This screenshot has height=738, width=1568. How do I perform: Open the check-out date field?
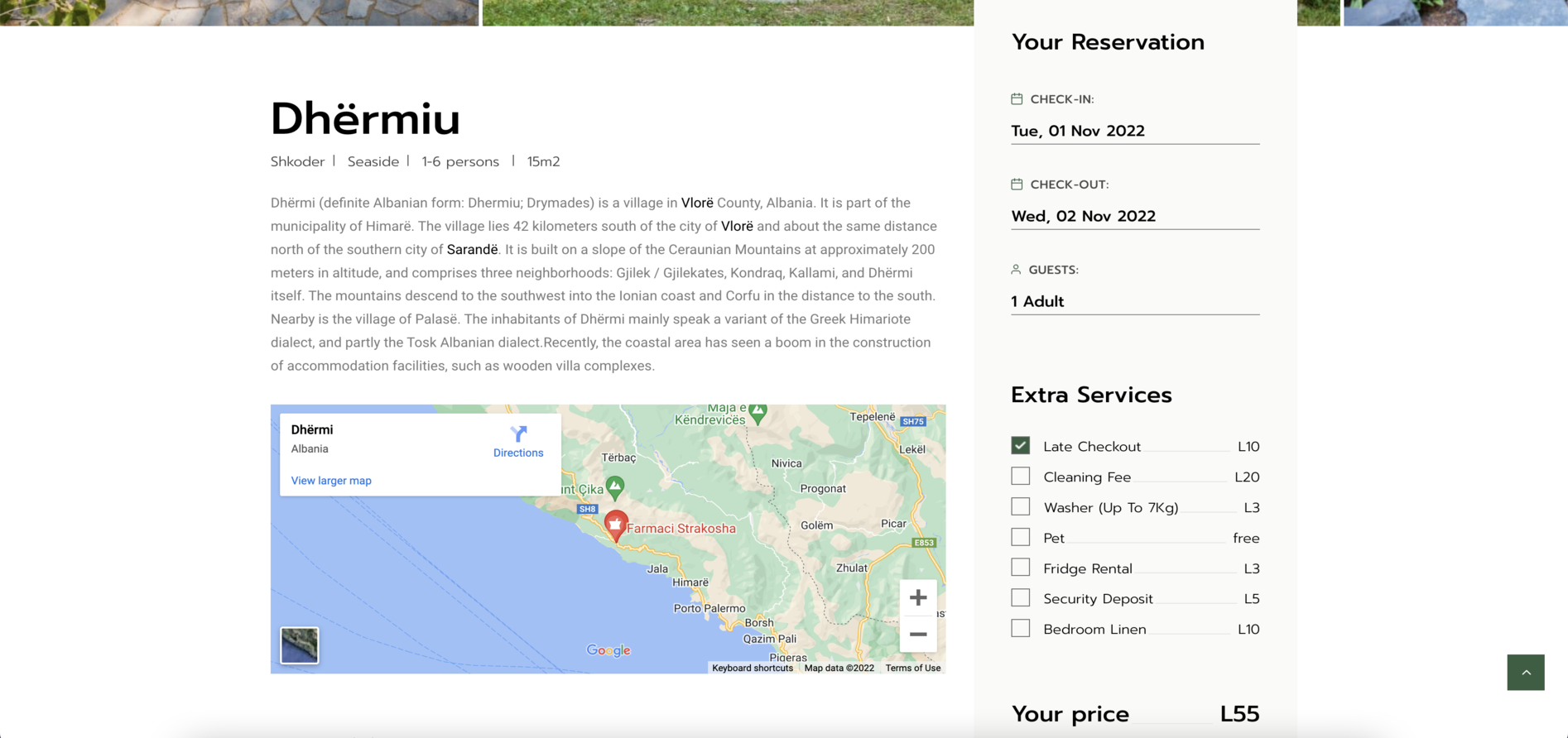coord(1135,216)
